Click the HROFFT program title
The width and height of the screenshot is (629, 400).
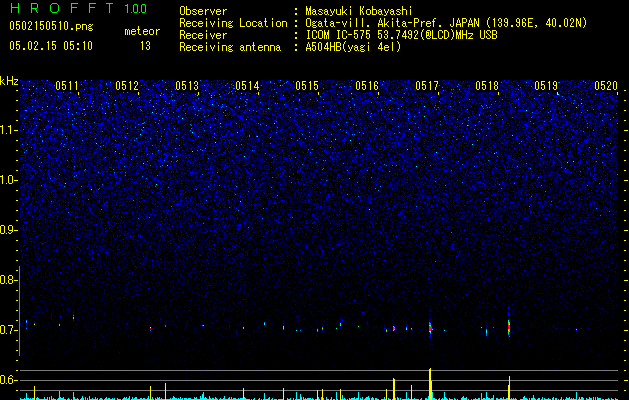tap(62, 8)
